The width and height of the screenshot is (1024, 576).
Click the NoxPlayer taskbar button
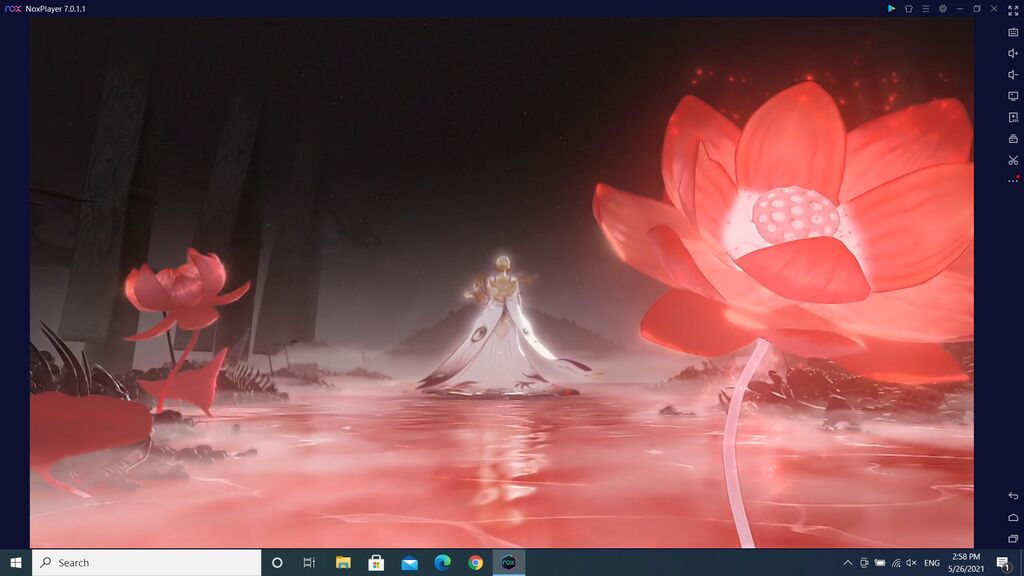509,562
